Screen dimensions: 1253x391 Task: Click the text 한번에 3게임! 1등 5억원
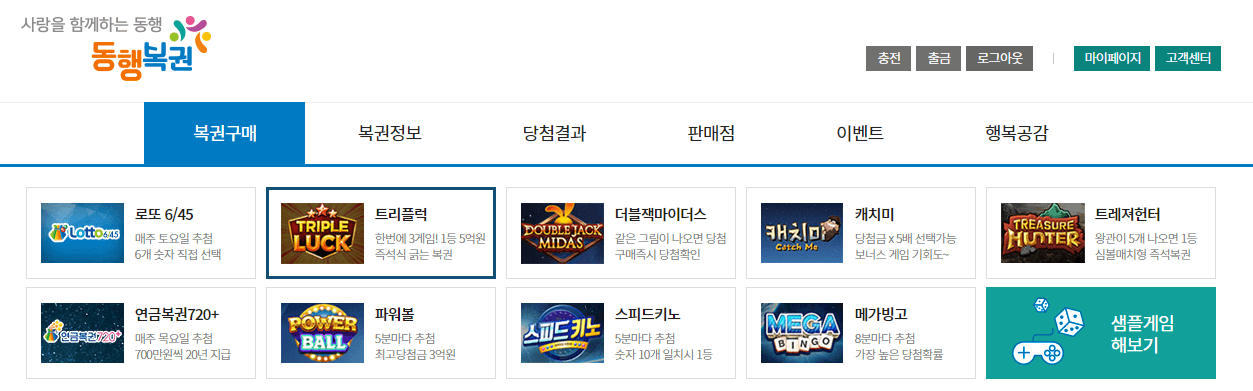click(x=430, y=238)
